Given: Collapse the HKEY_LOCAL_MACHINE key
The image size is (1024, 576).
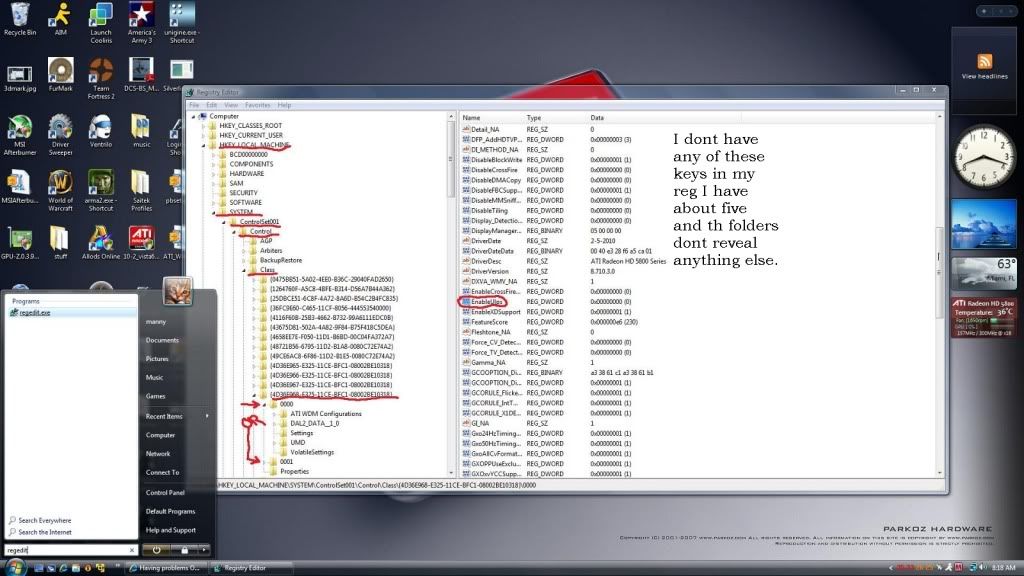Looking at the screenshot, I should click(204, 145).
